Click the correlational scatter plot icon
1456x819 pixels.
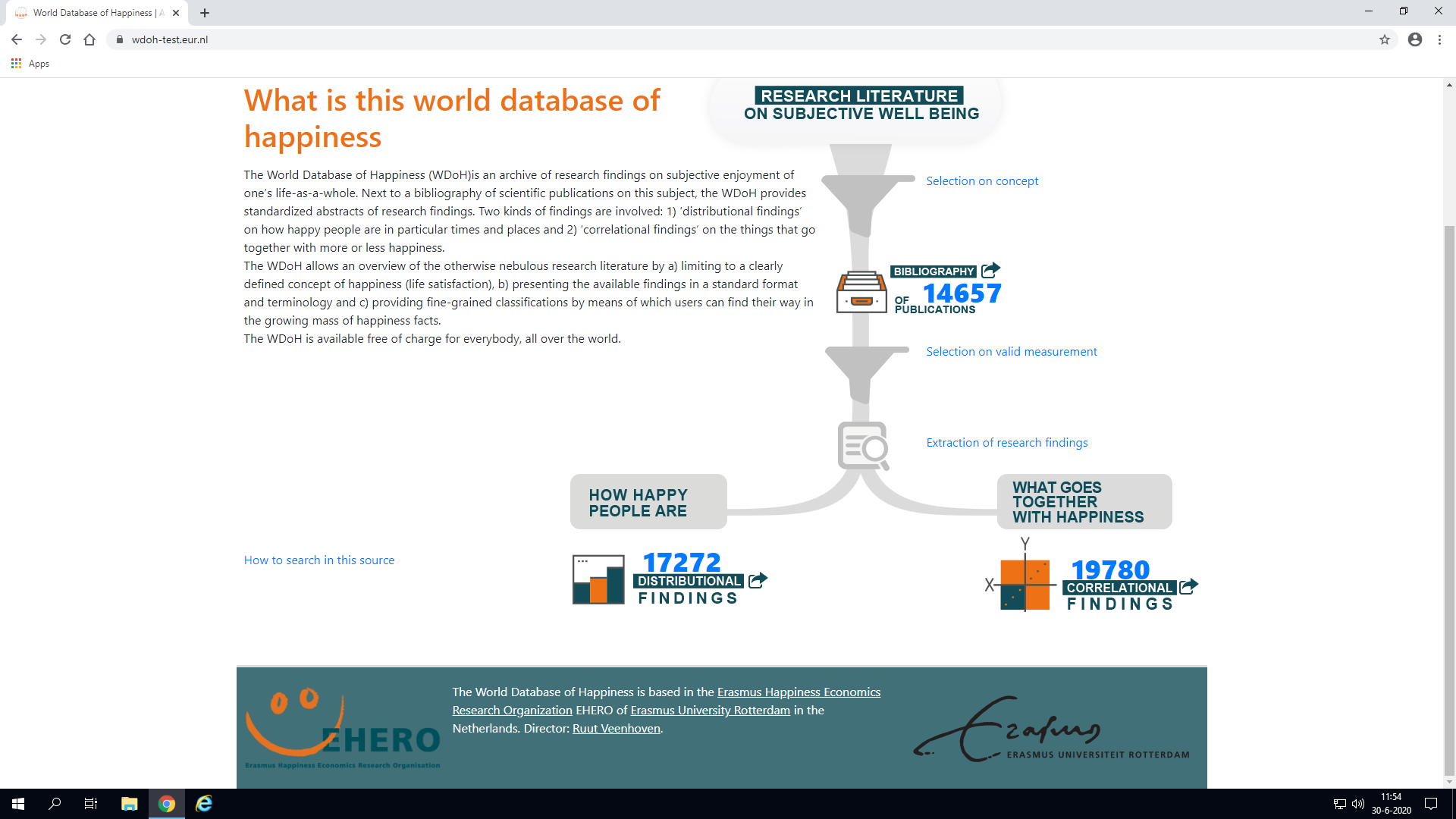point(1025,583)
